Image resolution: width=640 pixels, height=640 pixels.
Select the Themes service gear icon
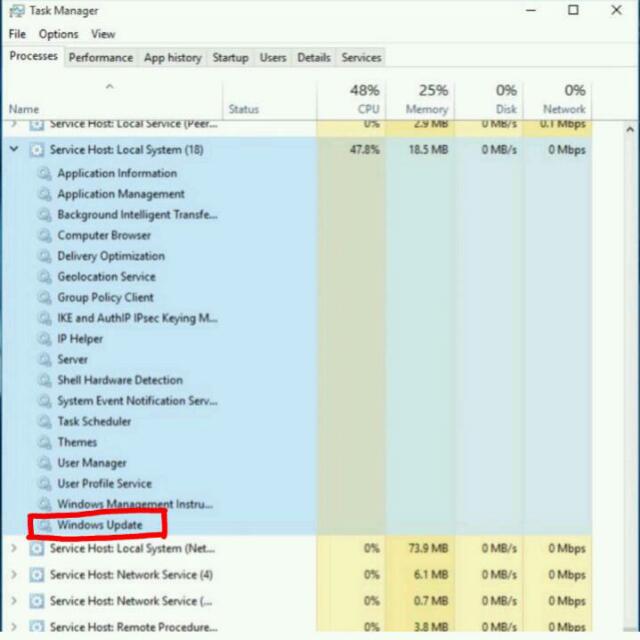click(44, 442)
